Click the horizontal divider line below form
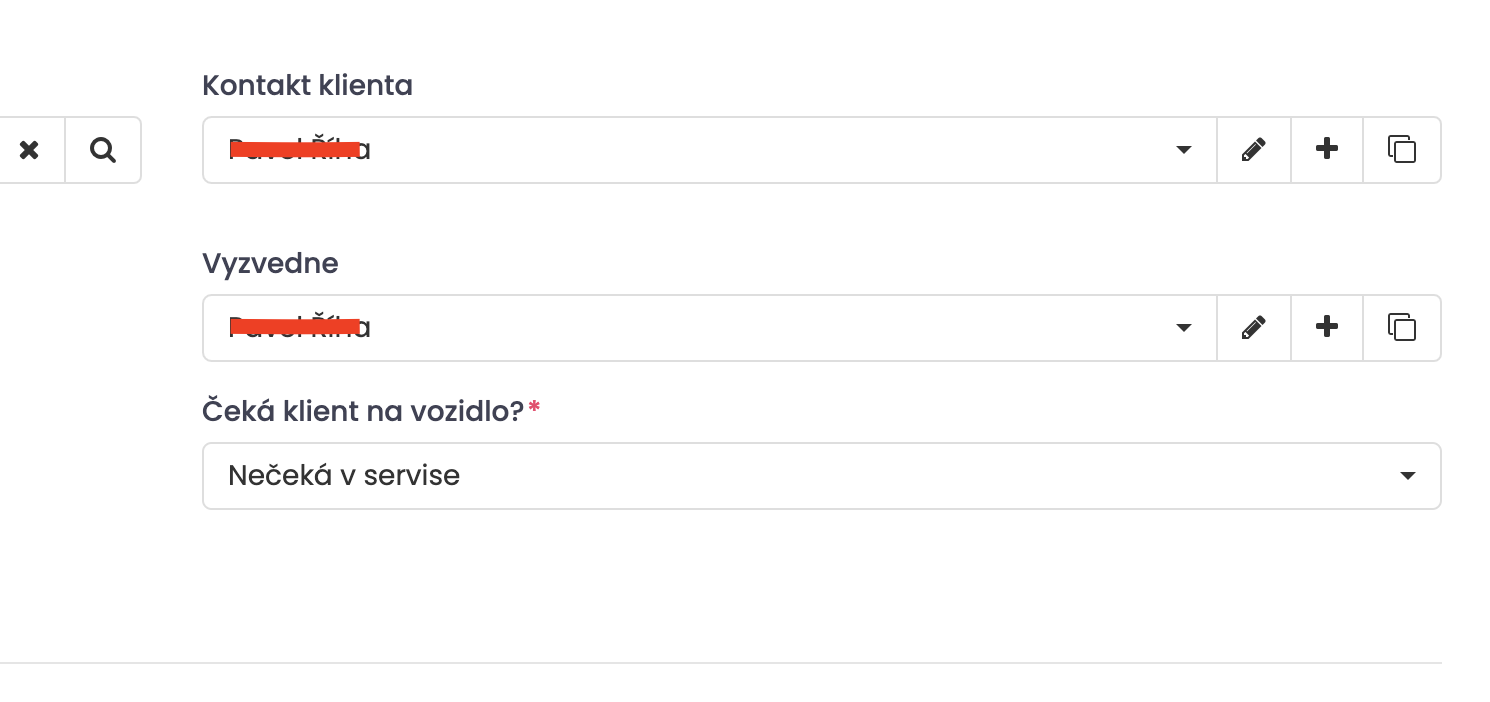 [720, 663]
